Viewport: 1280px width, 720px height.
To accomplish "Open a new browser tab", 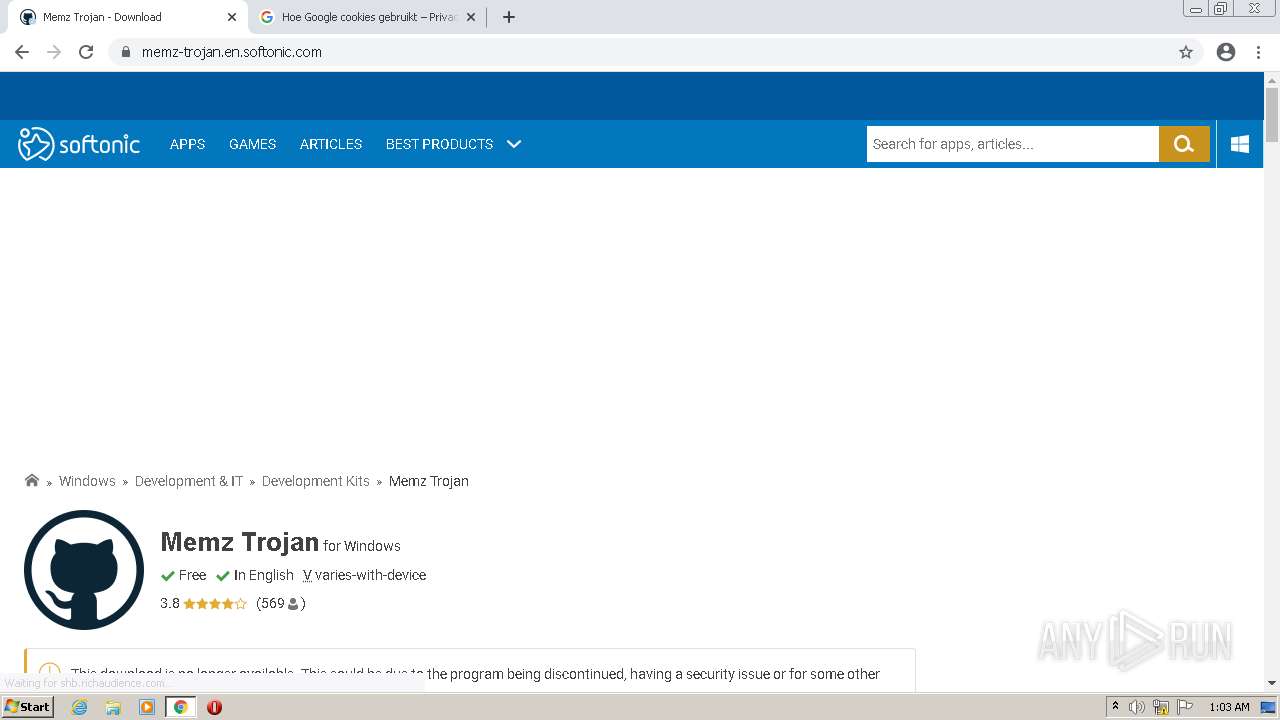I will (x=509, y=17).
